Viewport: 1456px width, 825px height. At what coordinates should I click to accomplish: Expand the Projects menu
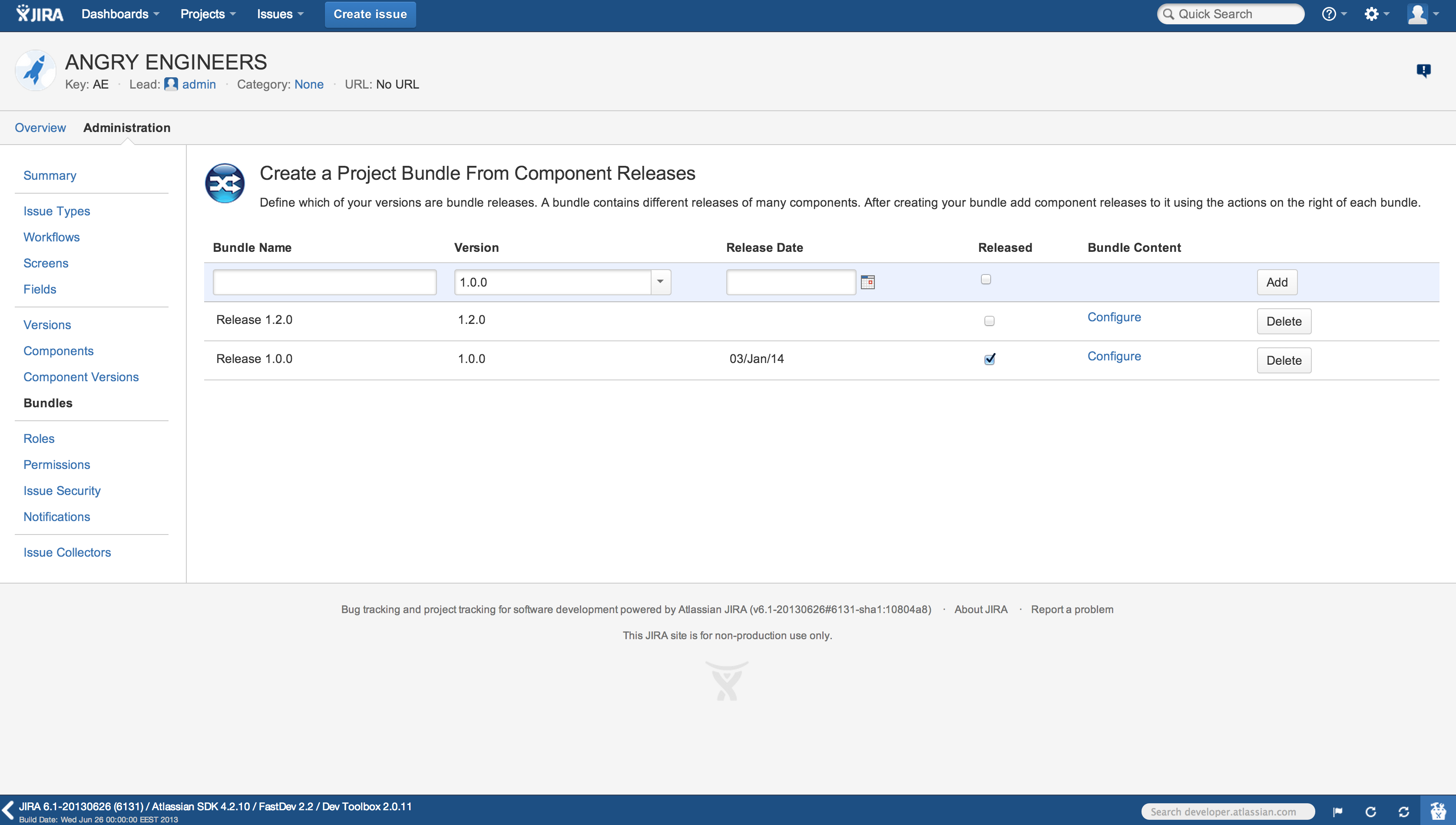pyautogui.click(x=208, y=14)
